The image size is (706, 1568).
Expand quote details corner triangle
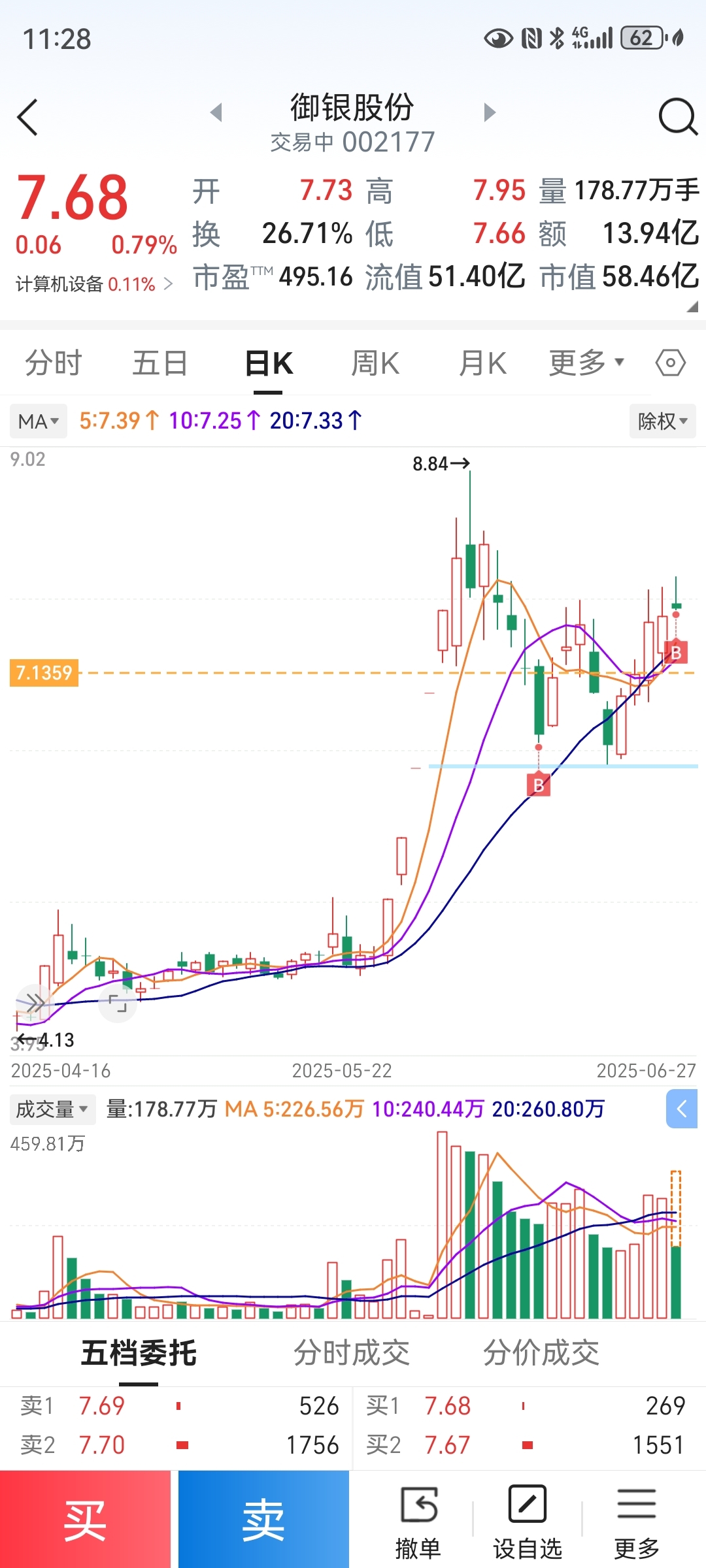(x=692, y=307)
